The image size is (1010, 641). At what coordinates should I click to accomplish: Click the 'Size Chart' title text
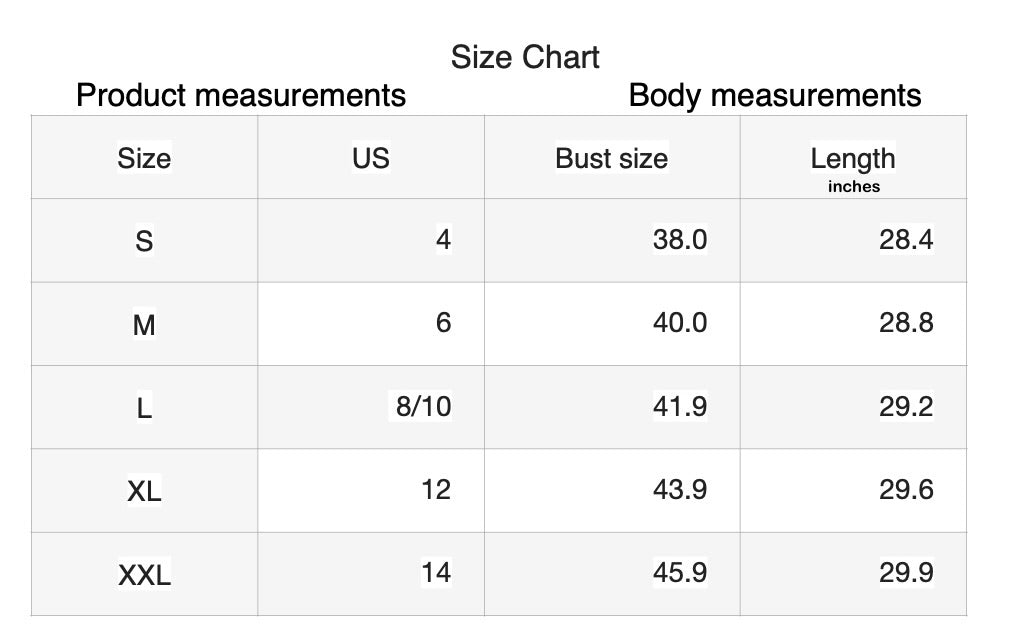point(525,57)
